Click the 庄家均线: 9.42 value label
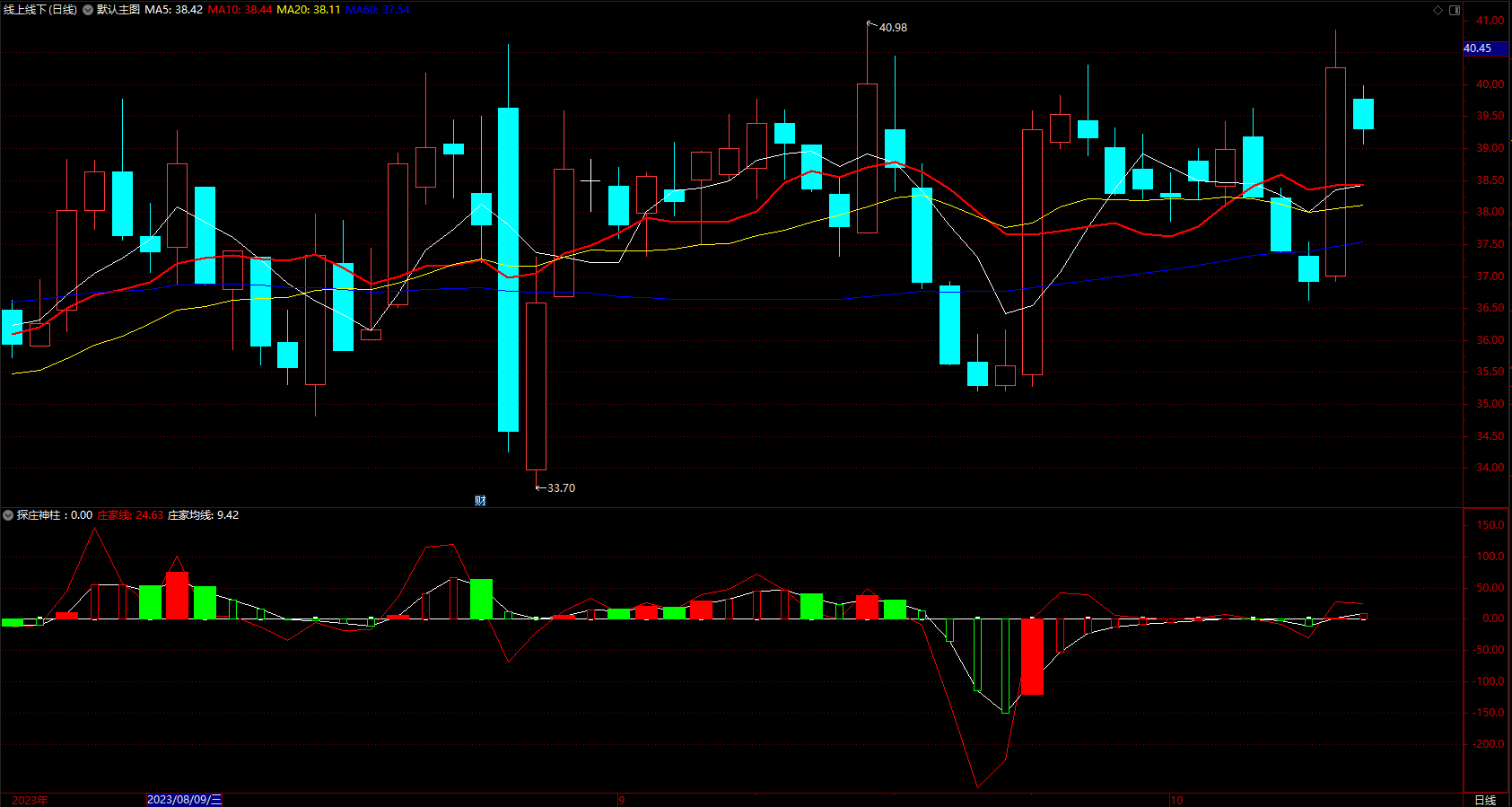Screen dimensions: 1512x807 point(204,515)
